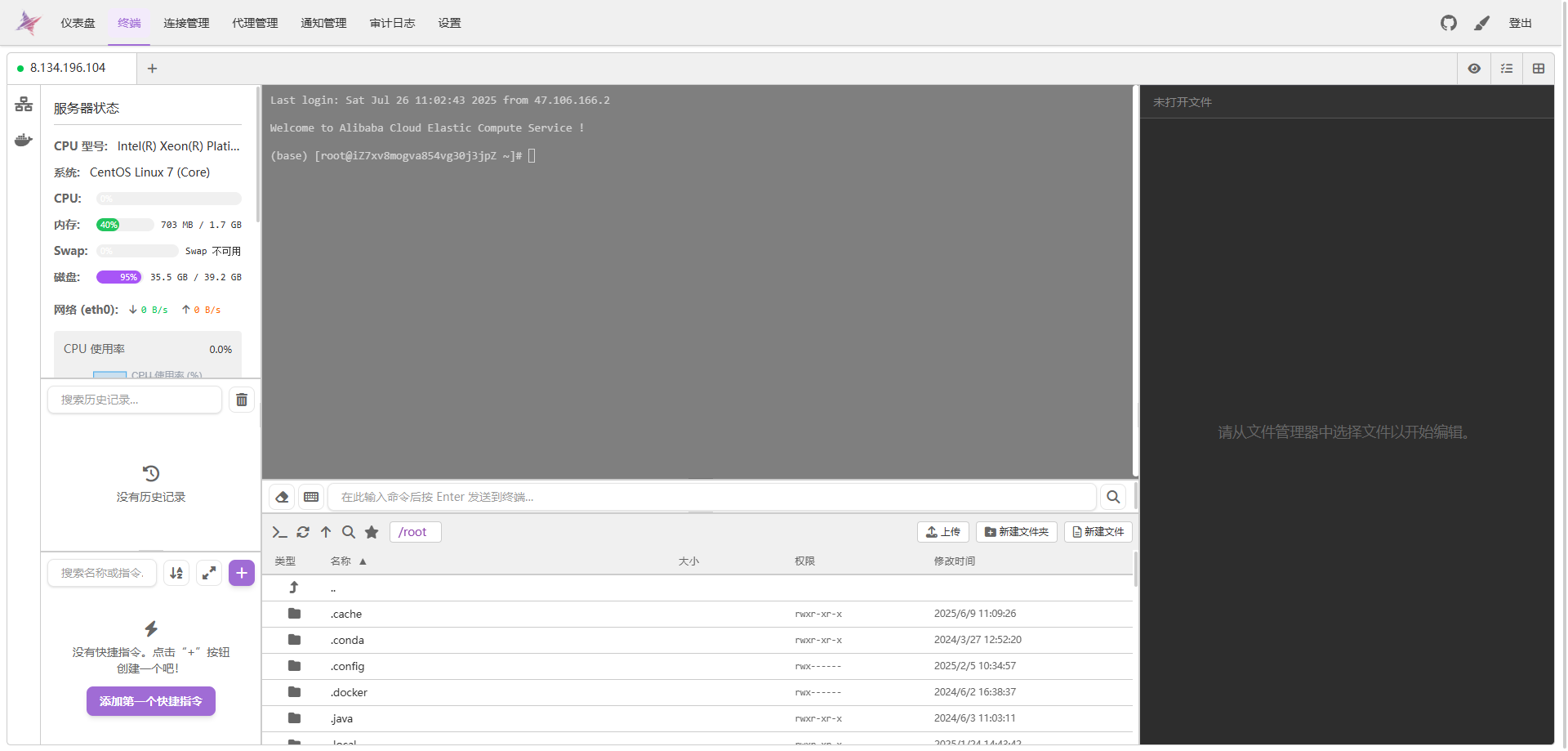The height and width of the screenshot is (751, 1568).
Task: Select the server status sidebar icon
Action: (24, 105)
